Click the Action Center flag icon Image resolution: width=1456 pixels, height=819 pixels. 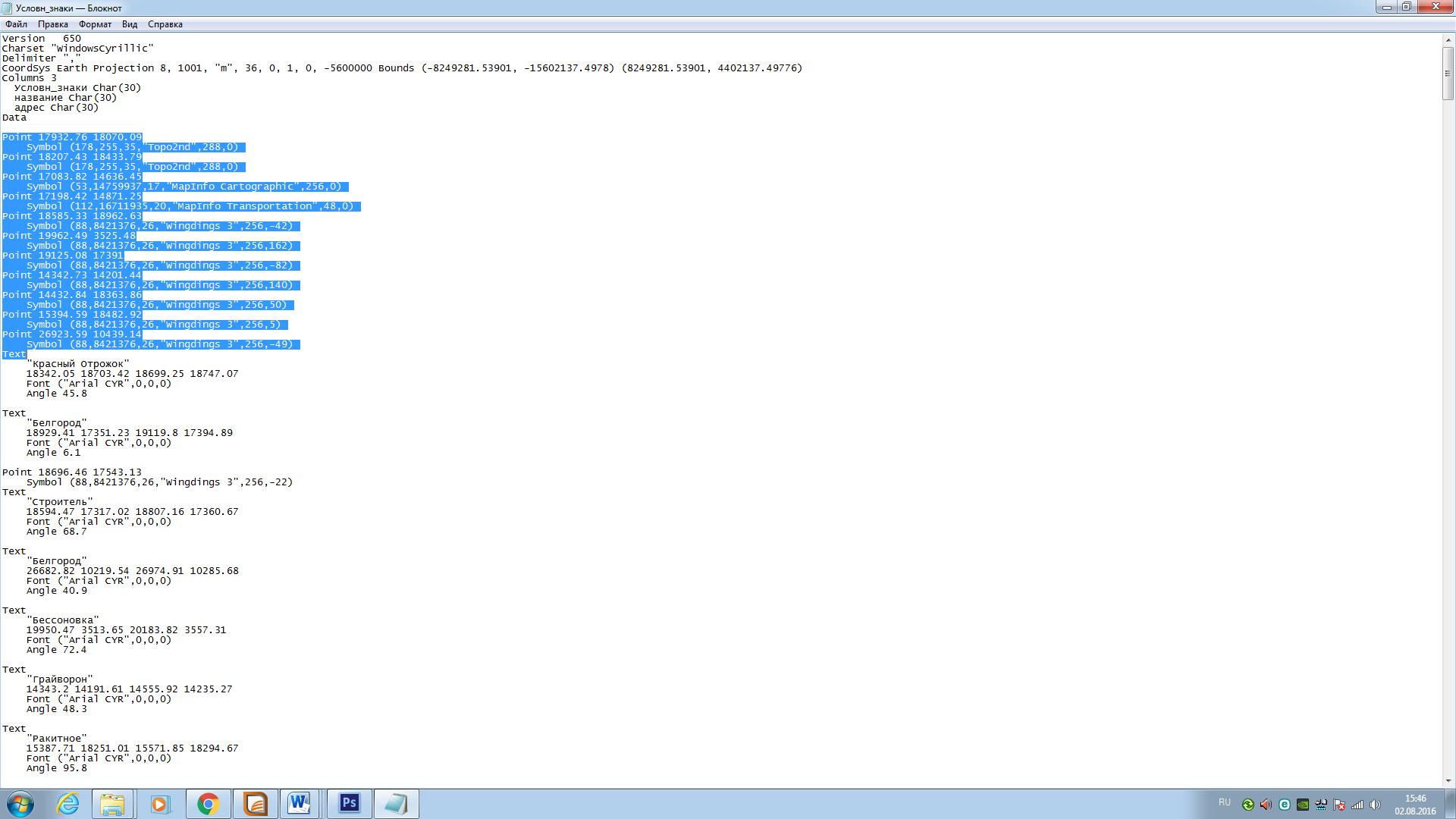point(1339,805)
